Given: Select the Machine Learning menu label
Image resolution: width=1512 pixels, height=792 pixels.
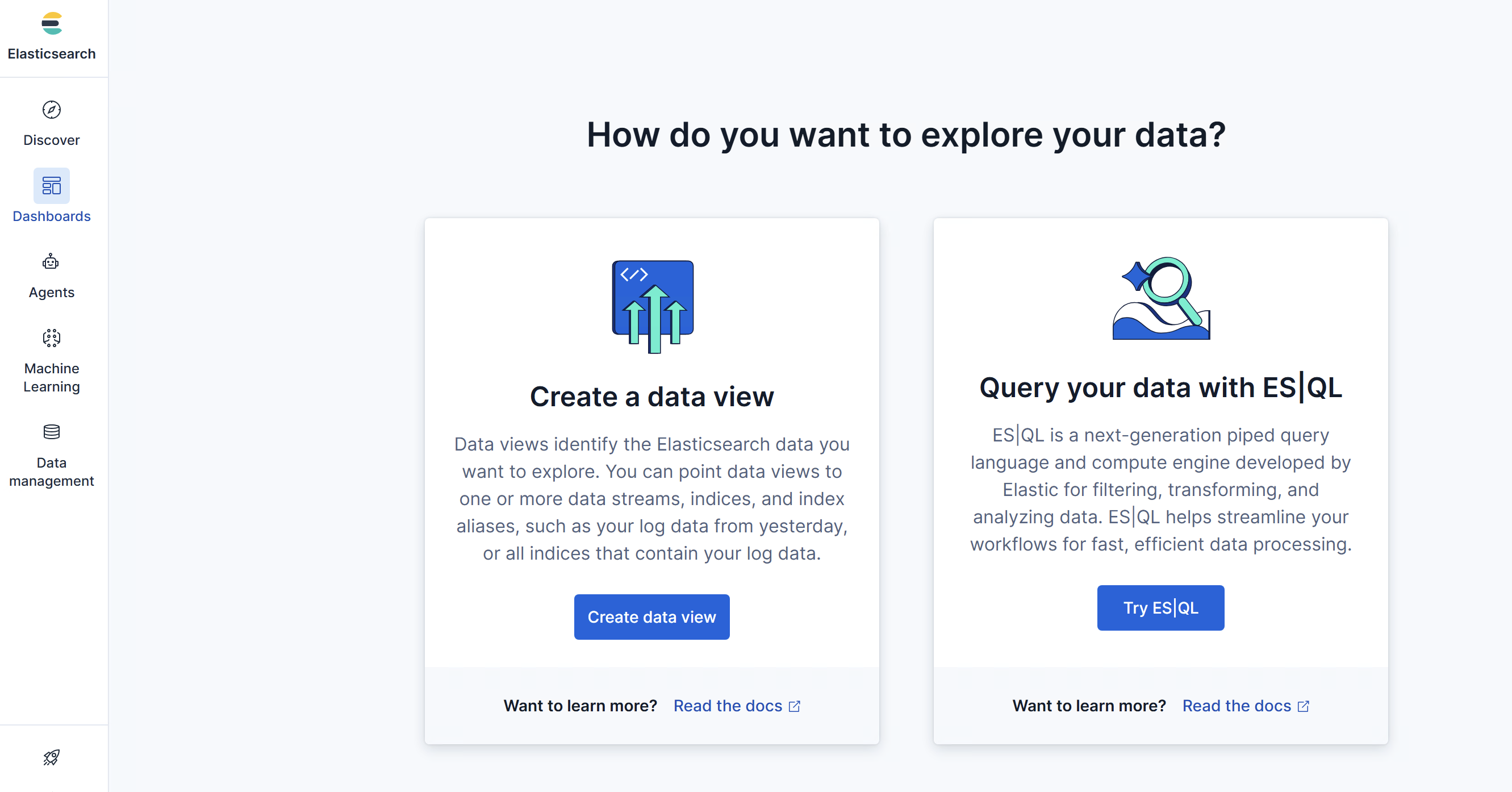Looking at the screenshot, I should click(52, 377).
